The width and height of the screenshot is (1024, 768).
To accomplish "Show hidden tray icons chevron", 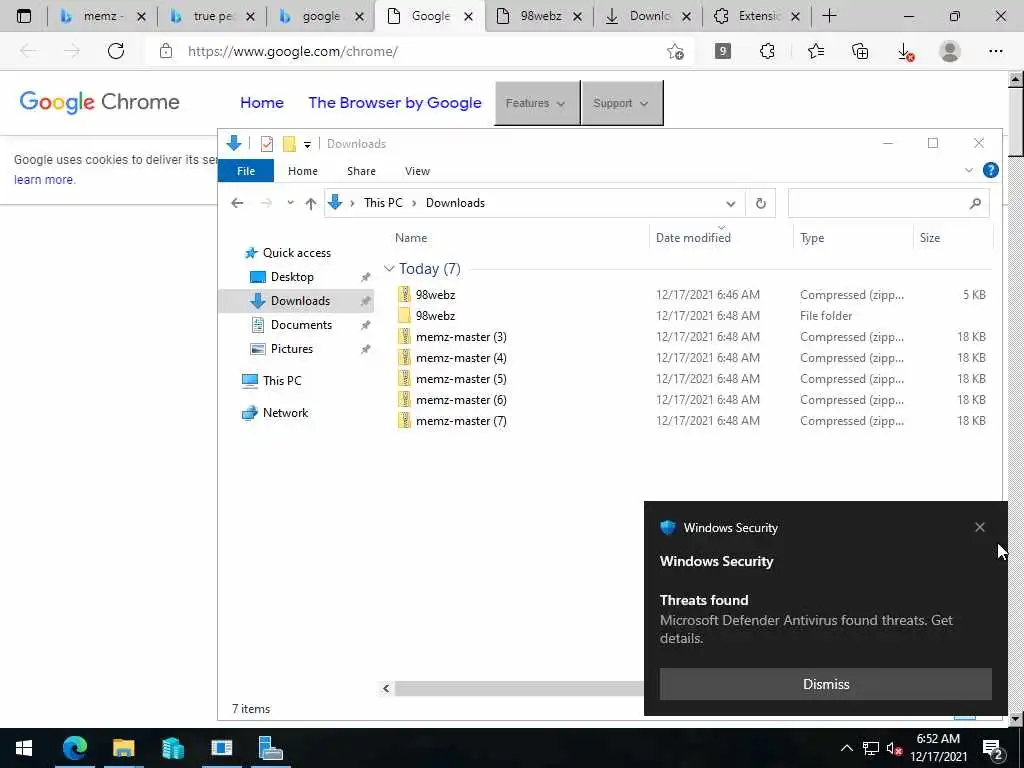I will (846, 748).
